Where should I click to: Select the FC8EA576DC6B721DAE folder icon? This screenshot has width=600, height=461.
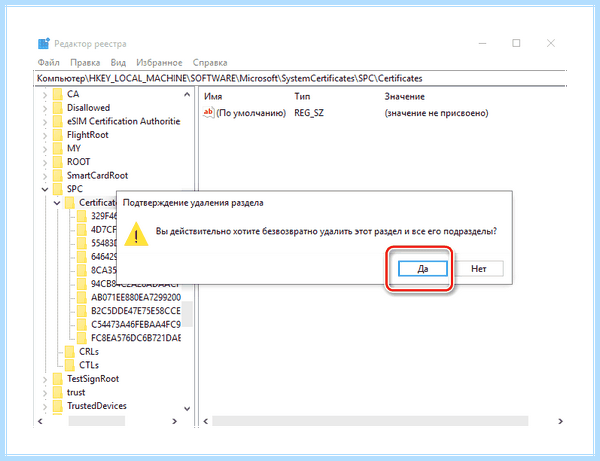point(82,338)
